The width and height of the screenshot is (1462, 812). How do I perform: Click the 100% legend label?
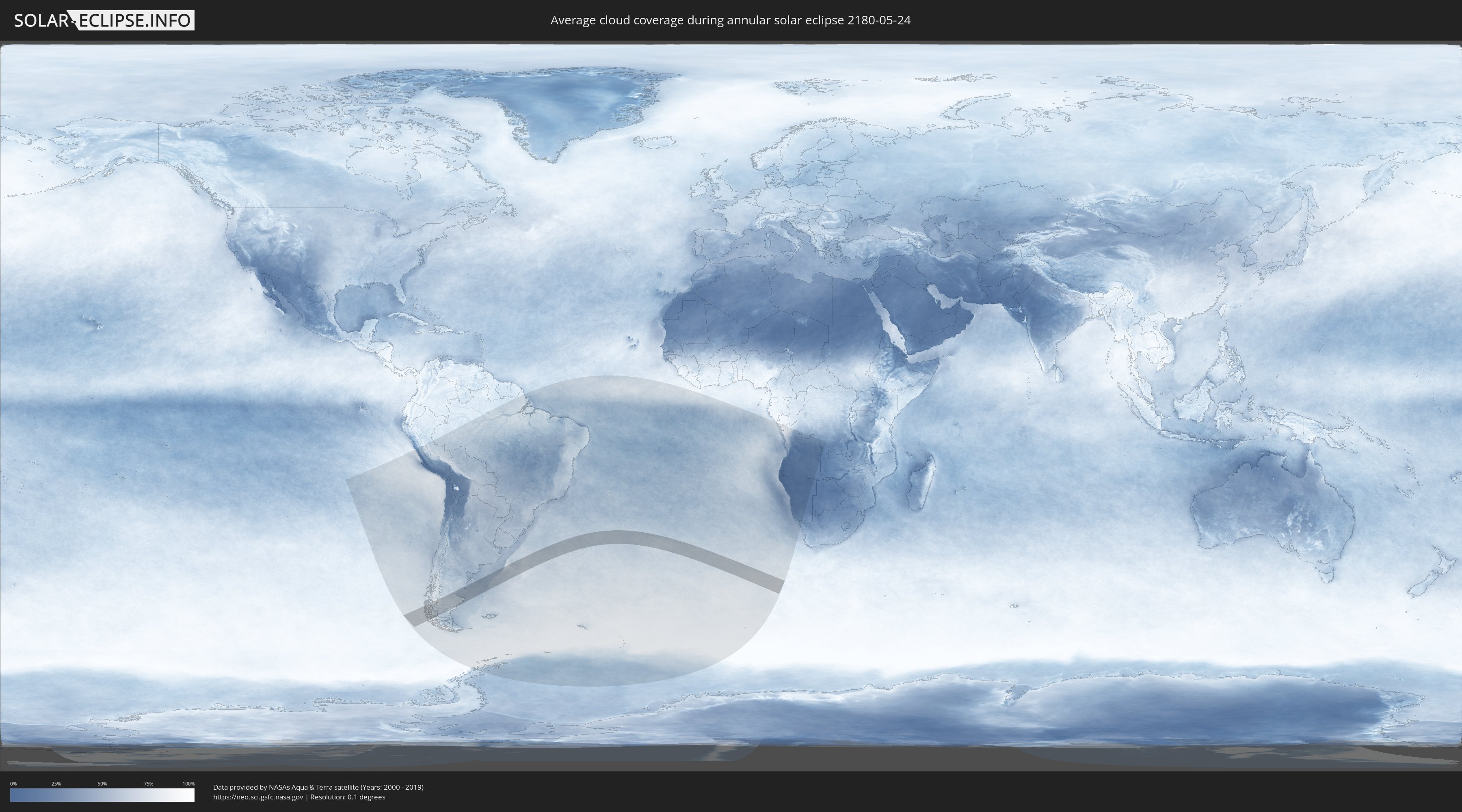188,784
